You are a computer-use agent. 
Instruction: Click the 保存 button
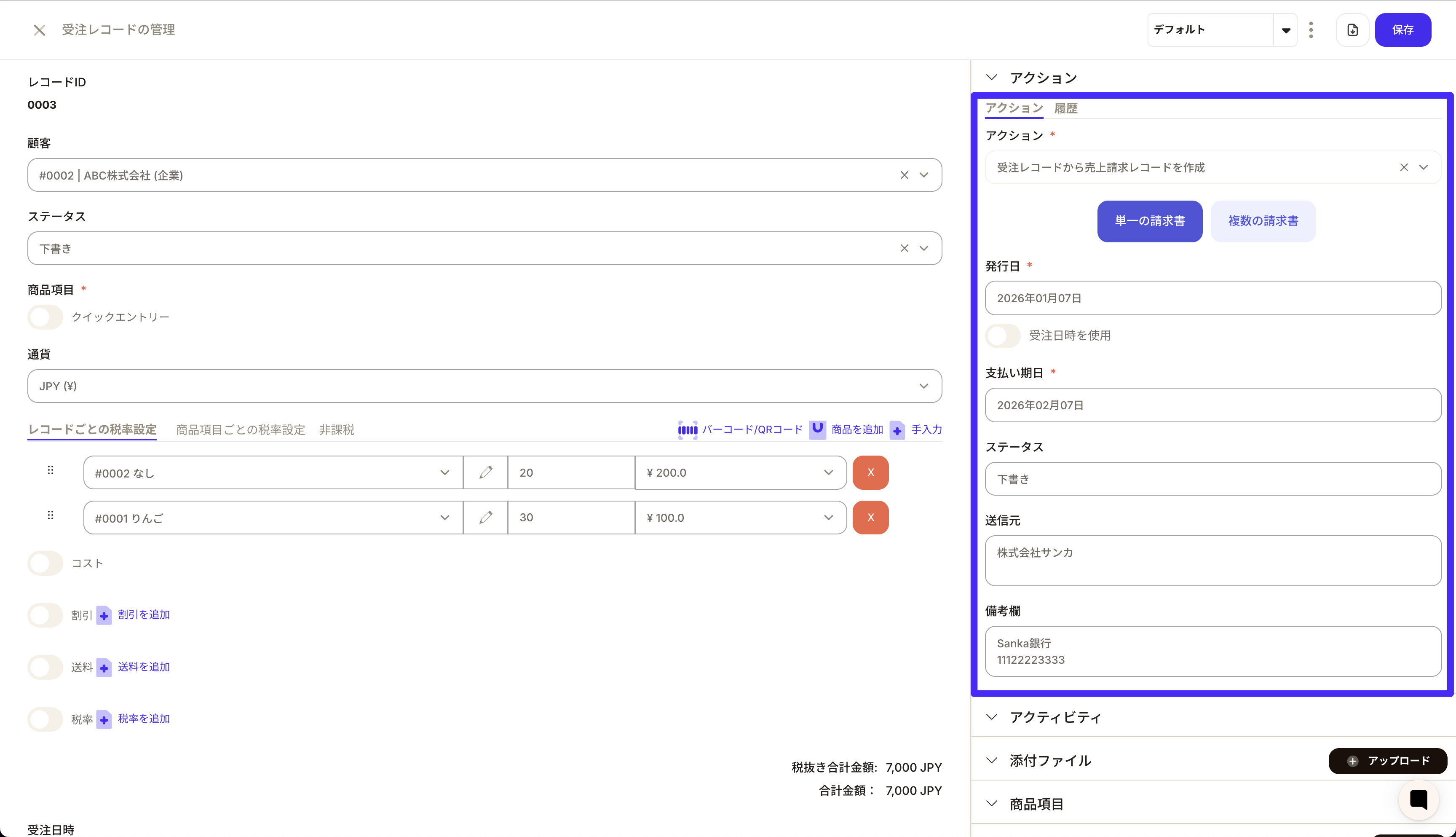click(x=1402, y=30)
